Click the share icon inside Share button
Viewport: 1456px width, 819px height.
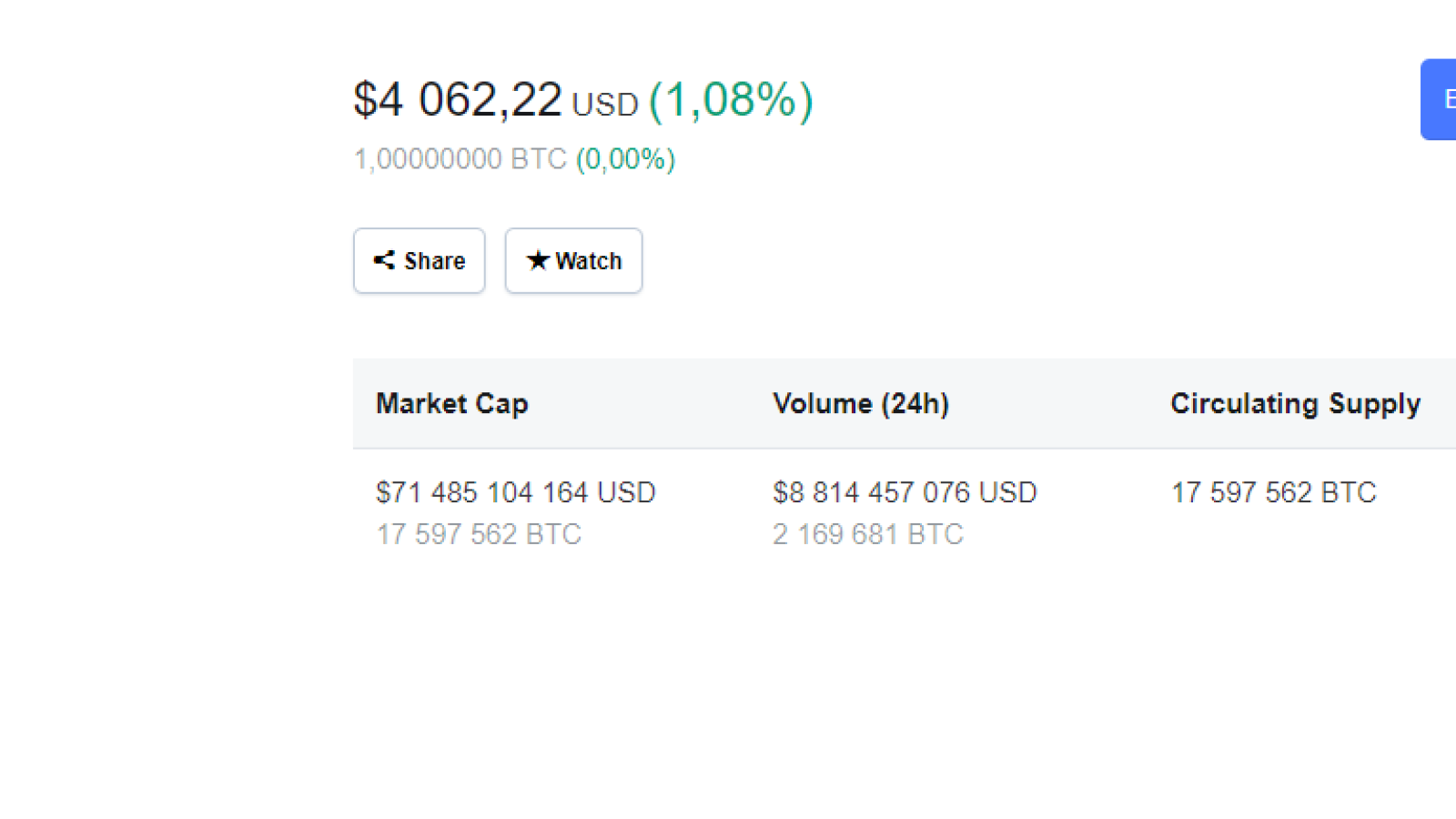[x=384, y=260]
